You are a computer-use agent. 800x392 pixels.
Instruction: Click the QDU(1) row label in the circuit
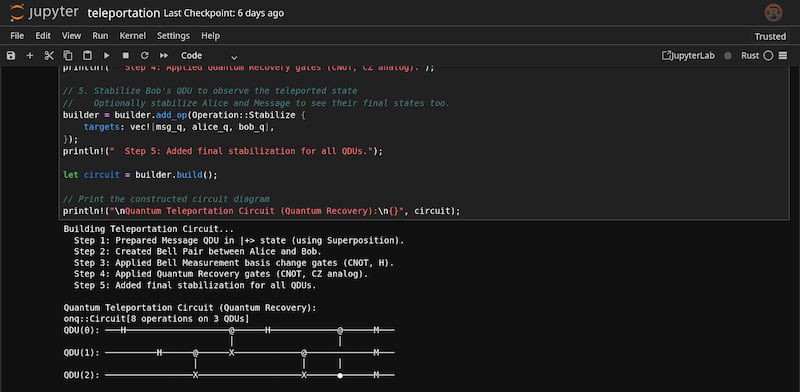tap(81, 353)
